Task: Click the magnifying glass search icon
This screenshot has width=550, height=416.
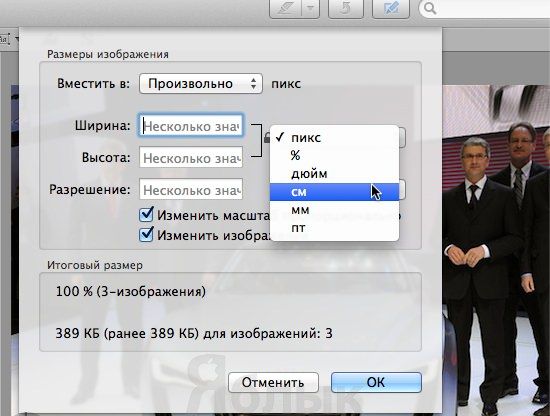Action: tap(430, 8)
